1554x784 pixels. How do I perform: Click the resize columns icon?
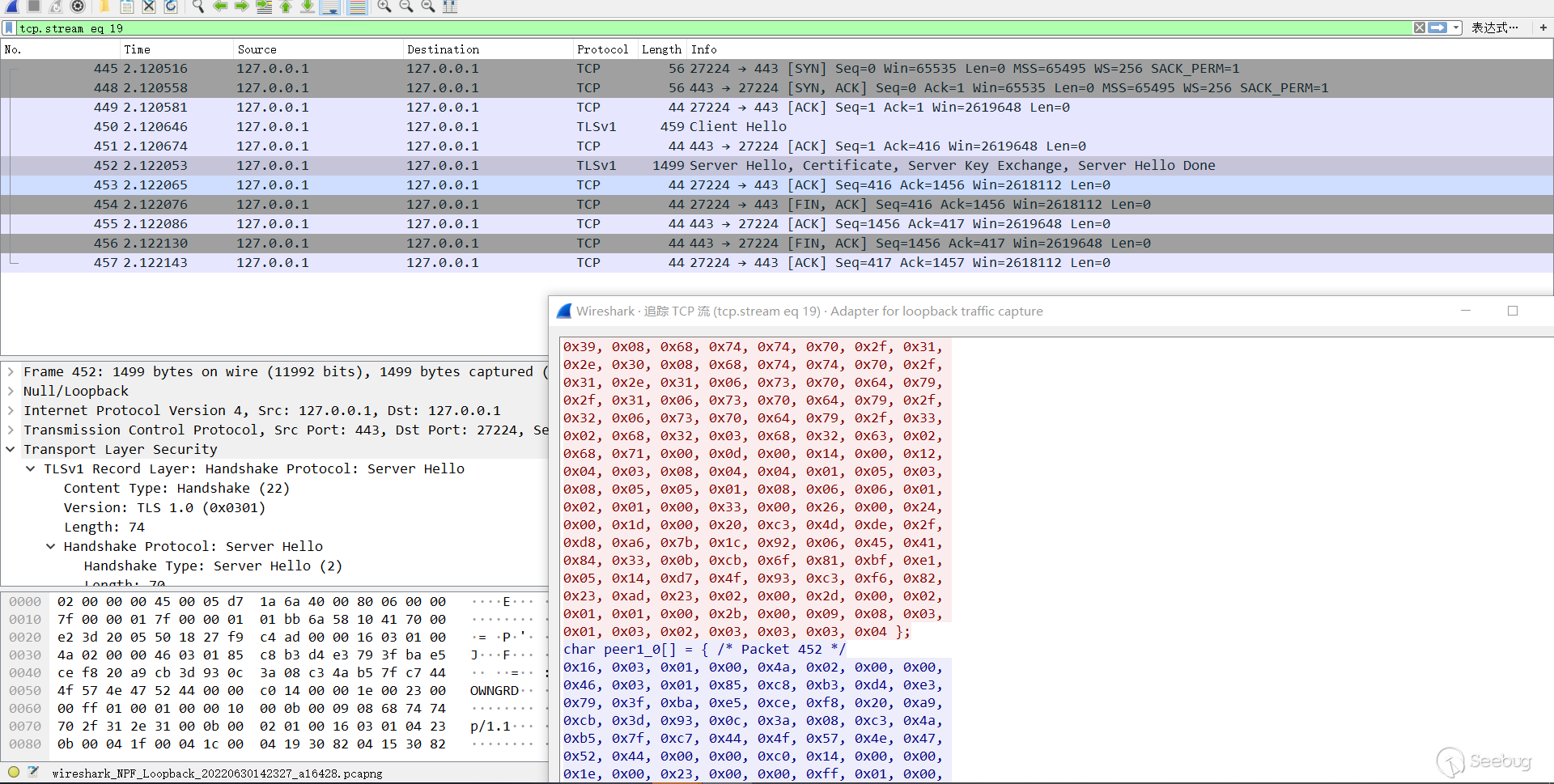coord(450,6)
